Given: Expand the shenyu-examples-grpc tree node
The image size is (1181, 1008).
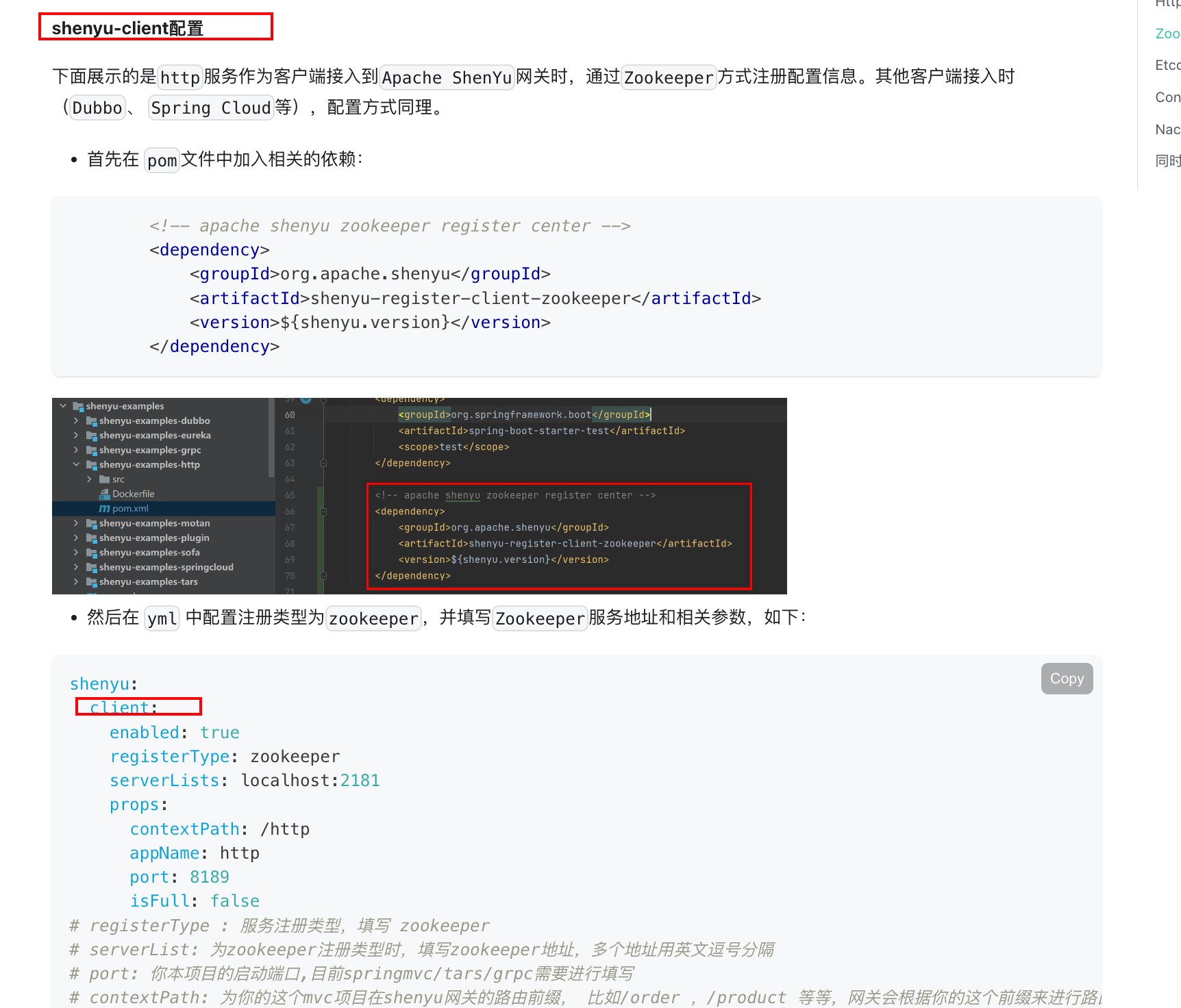Looking at the screenshot, I should coord(75,450).
